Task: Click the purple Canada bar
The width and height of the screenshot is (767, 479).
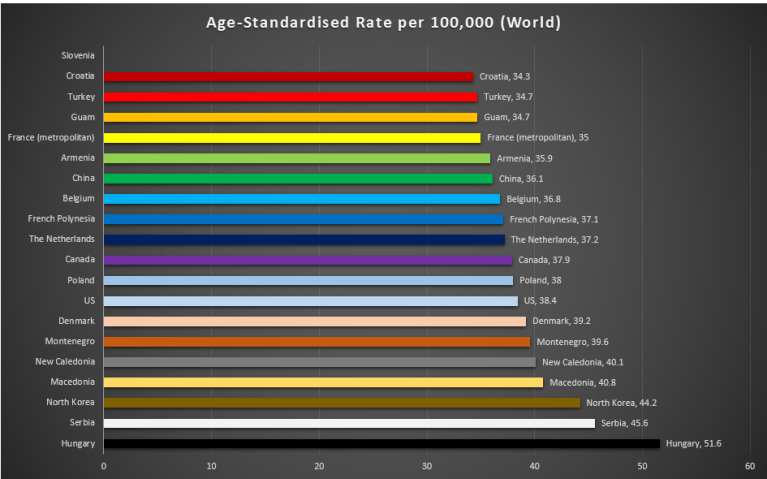Action: 307,260
